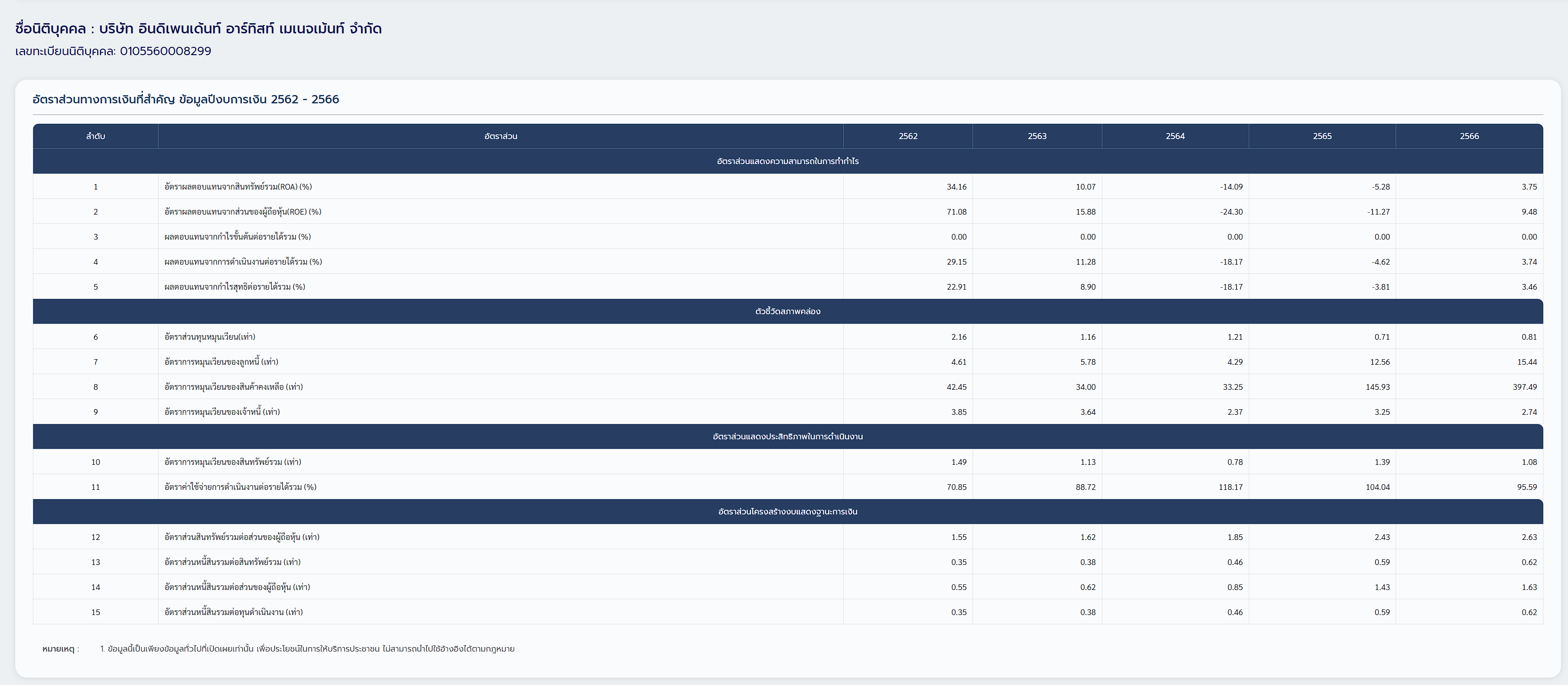This screenshot has height=685, width=1568.
Task: Click ROE value 71.08 for 2562
Action: (956, 212)
